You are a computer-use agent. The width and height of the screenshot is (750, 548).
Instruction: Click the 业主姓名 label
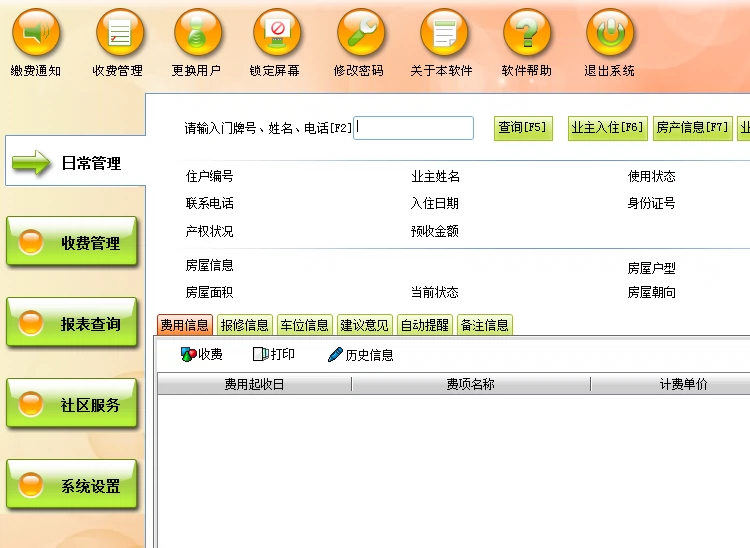pos(435,176)
